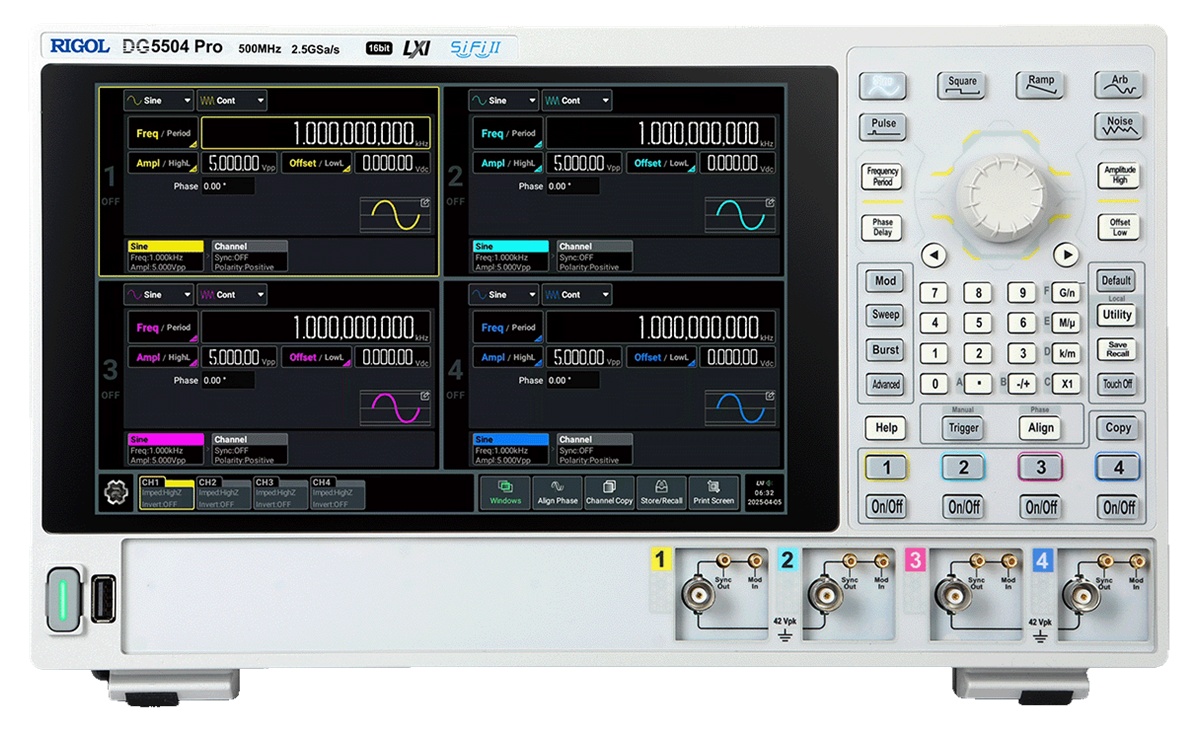Select the Square waveform key
The width and height of the screenshot is (1200, 735).
click(962, 86)
